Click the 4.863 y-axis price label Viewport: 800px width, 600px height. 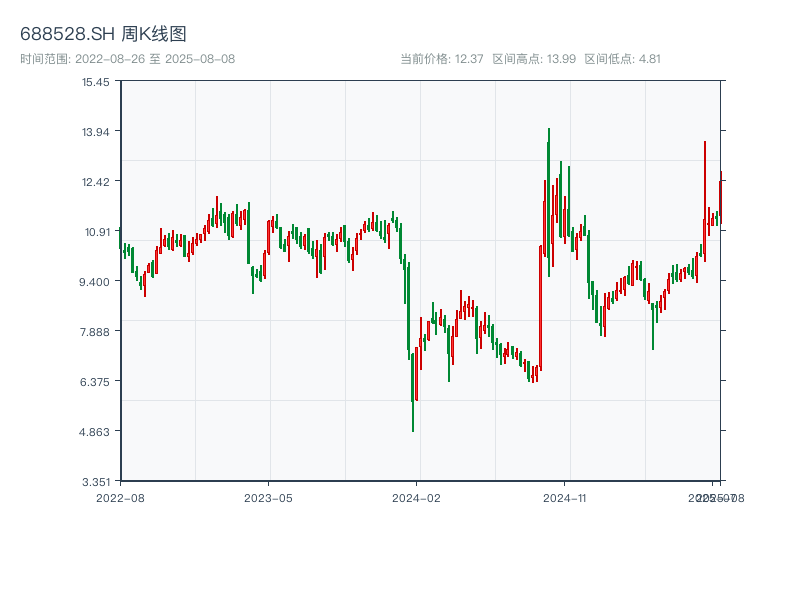click(96, 431)
